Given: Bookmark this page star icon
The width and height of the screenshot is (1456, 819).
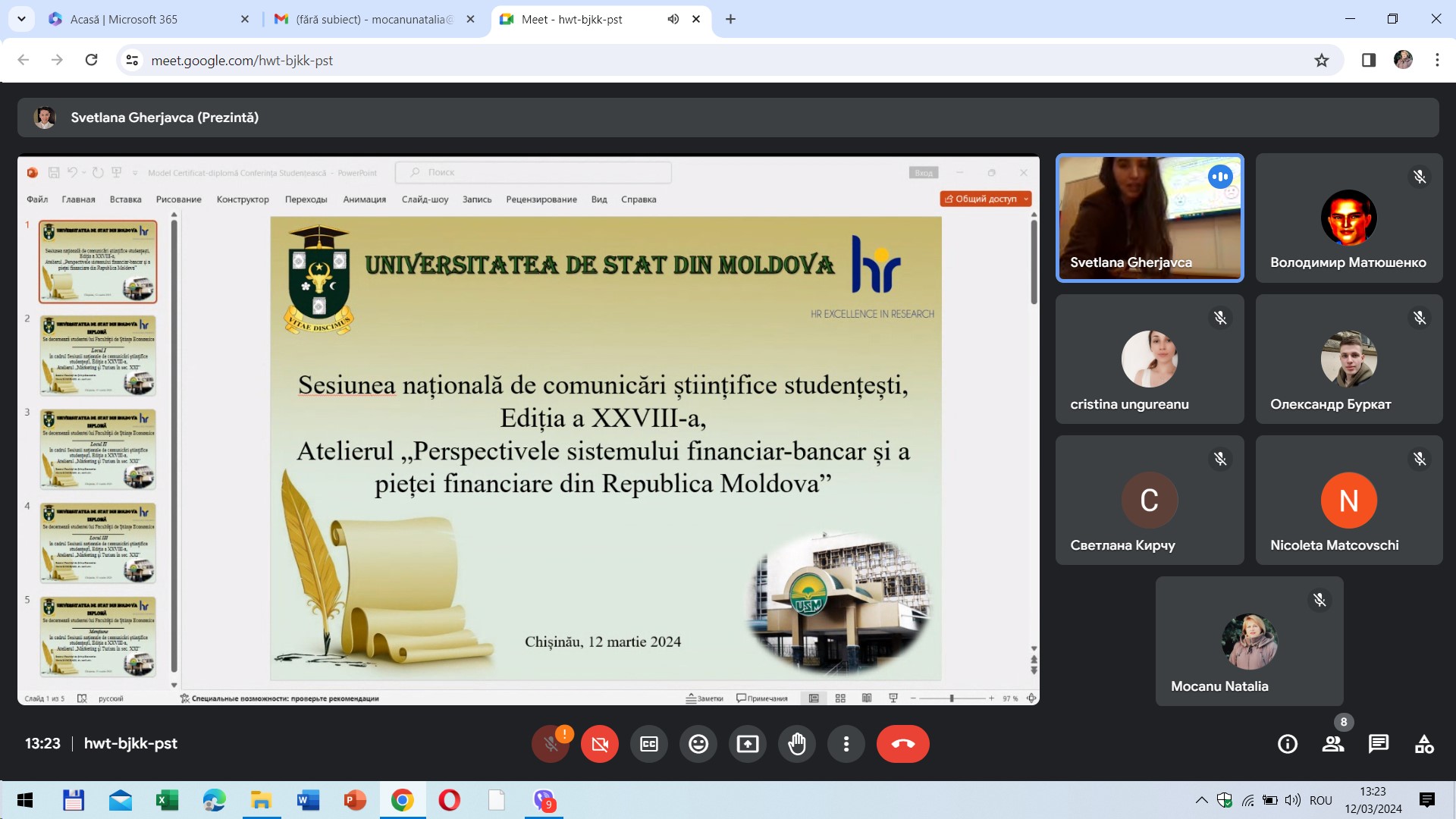Looking at the screenshot, I should [x=1322, y=60].
